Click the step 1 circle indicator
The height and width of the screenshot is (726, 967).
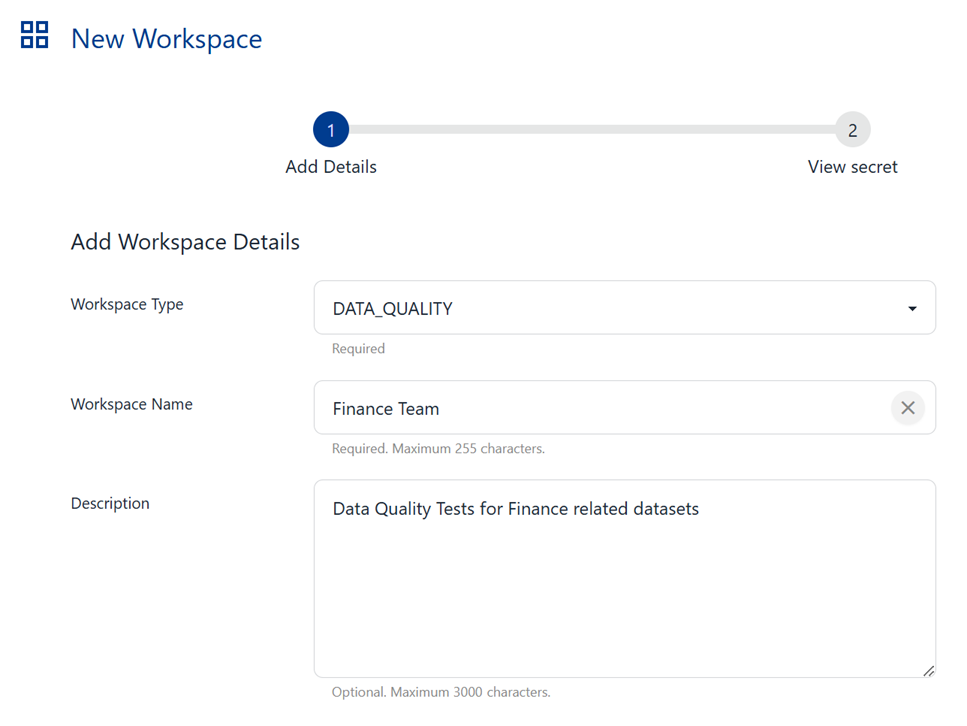pos(331,130)
